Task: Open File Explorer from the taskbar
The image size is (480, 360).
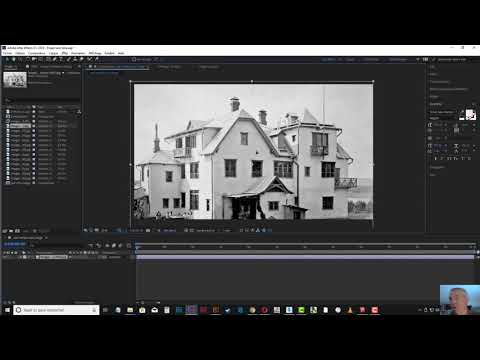Action: (130, 310)
